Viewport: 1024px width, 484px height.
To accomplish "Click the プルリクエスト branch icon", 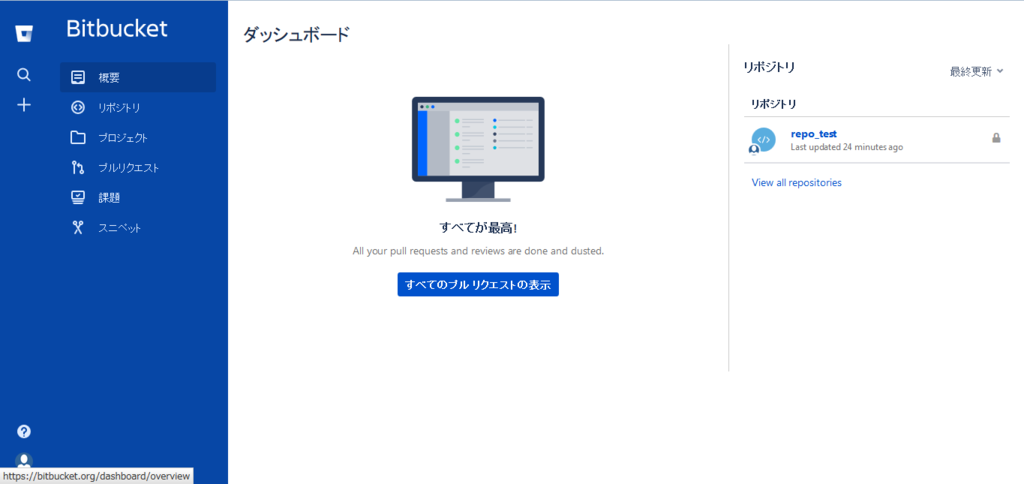I will click(78, 168).
